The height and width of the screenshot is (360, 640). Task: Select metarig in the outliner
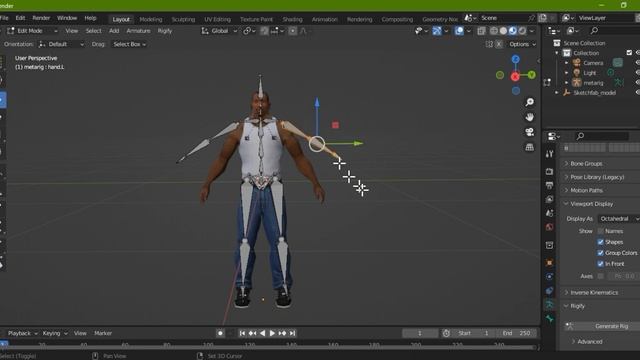[593, 83]
